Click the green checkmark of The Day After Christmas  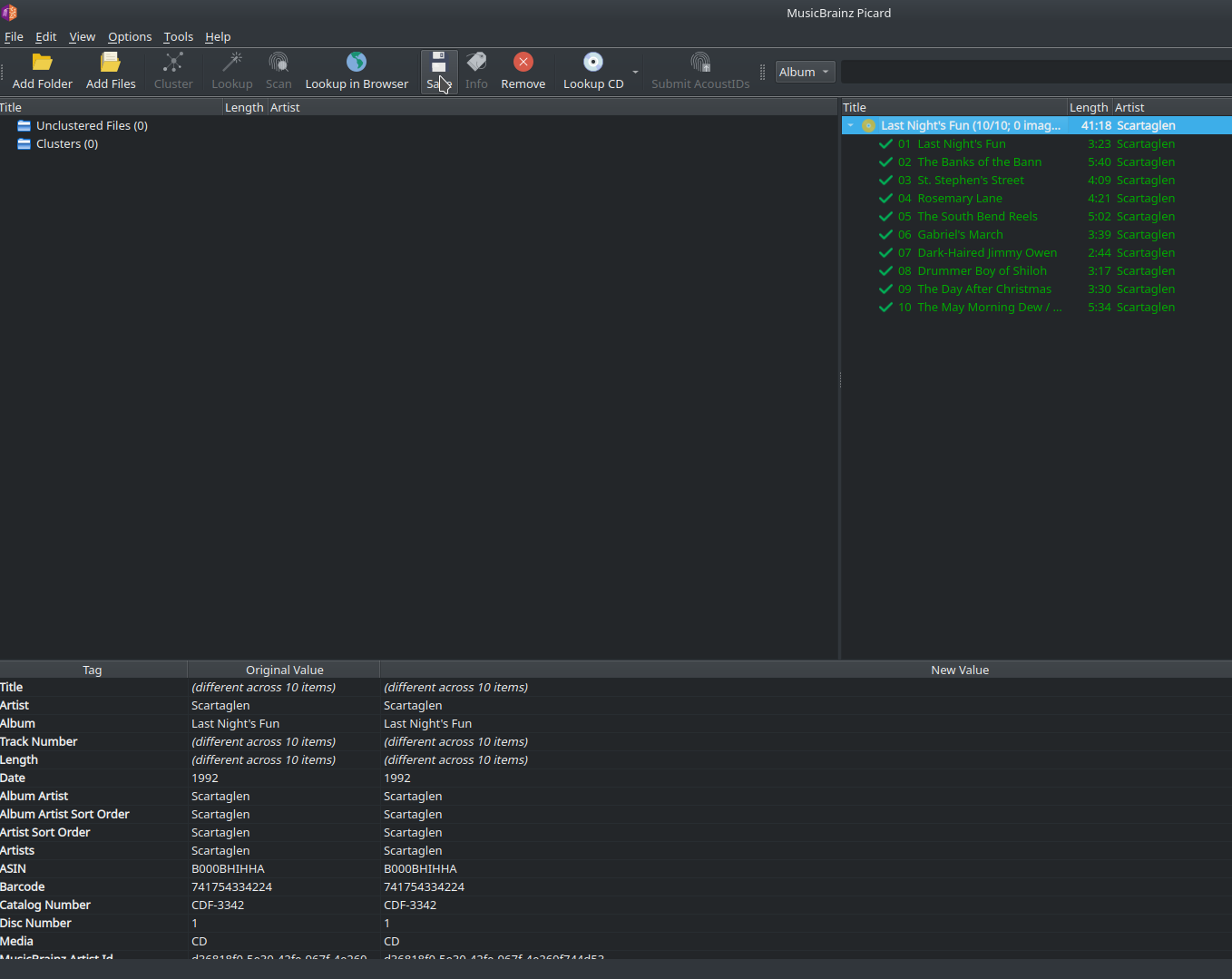[886, 289]
